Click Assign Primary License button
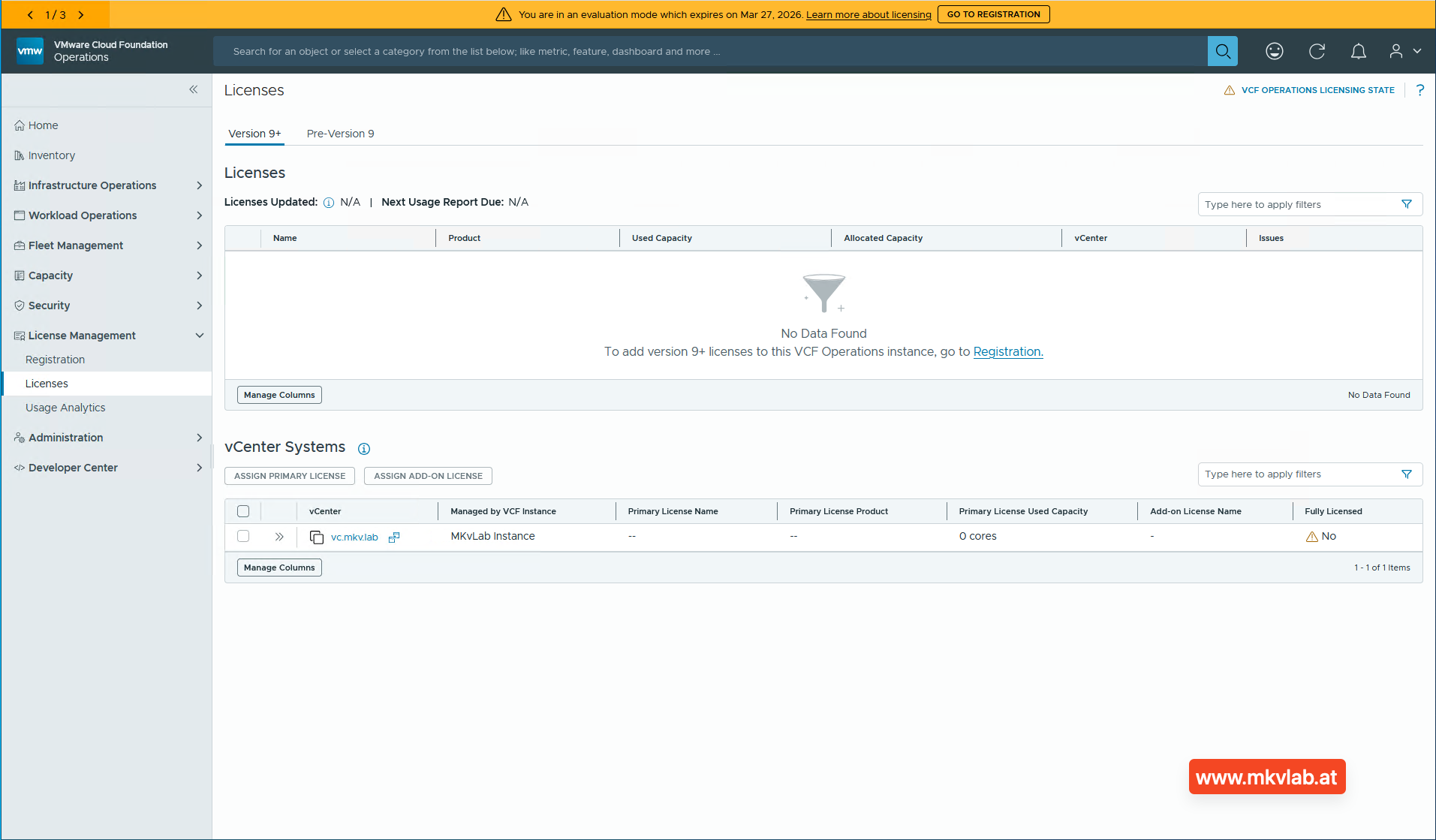The width and height of the screenshot is (1436, 840). coord(290,476)
